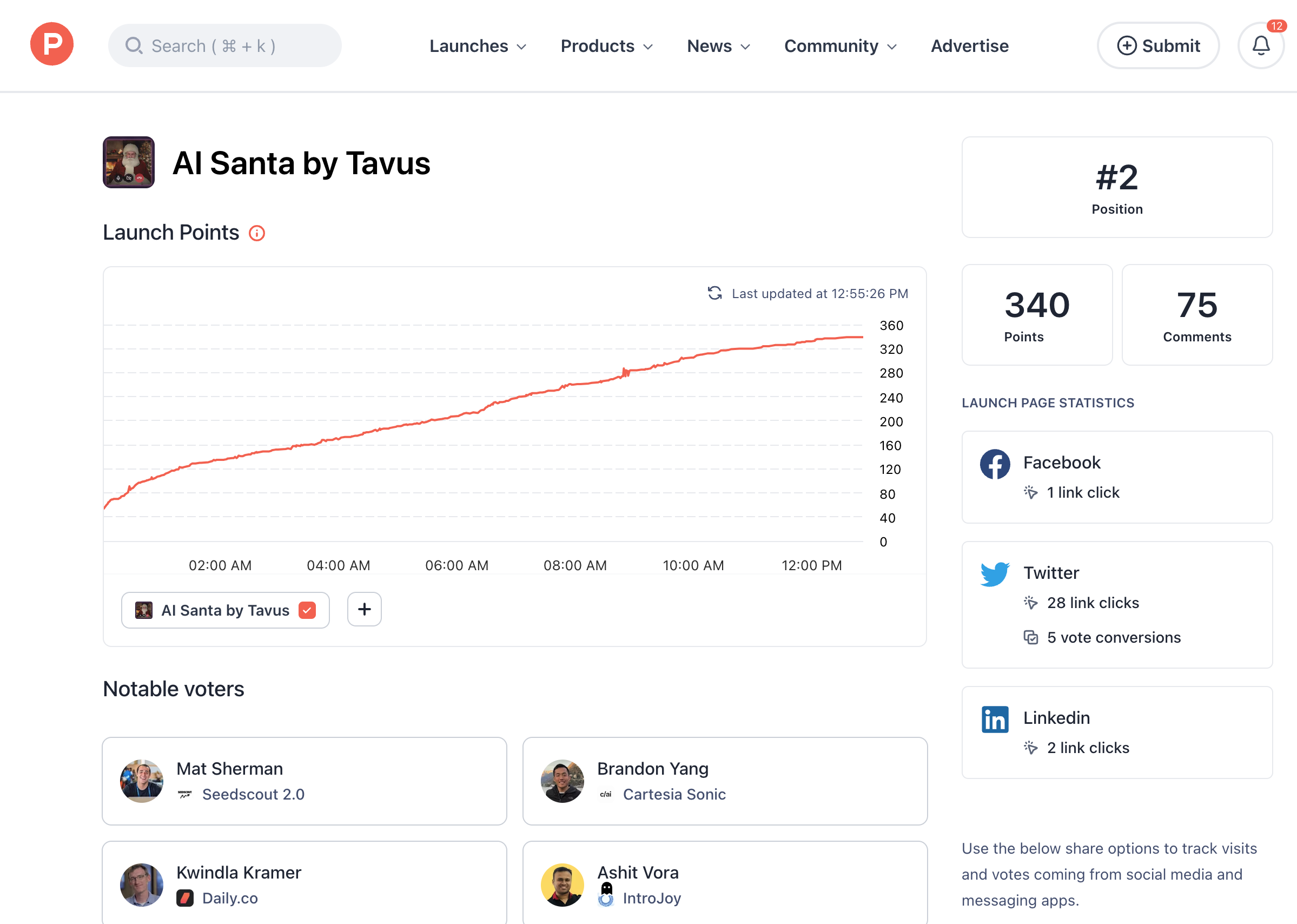Screen dimensions: 1297x924
Task: Open the notifications bell
Action: 1261,45
